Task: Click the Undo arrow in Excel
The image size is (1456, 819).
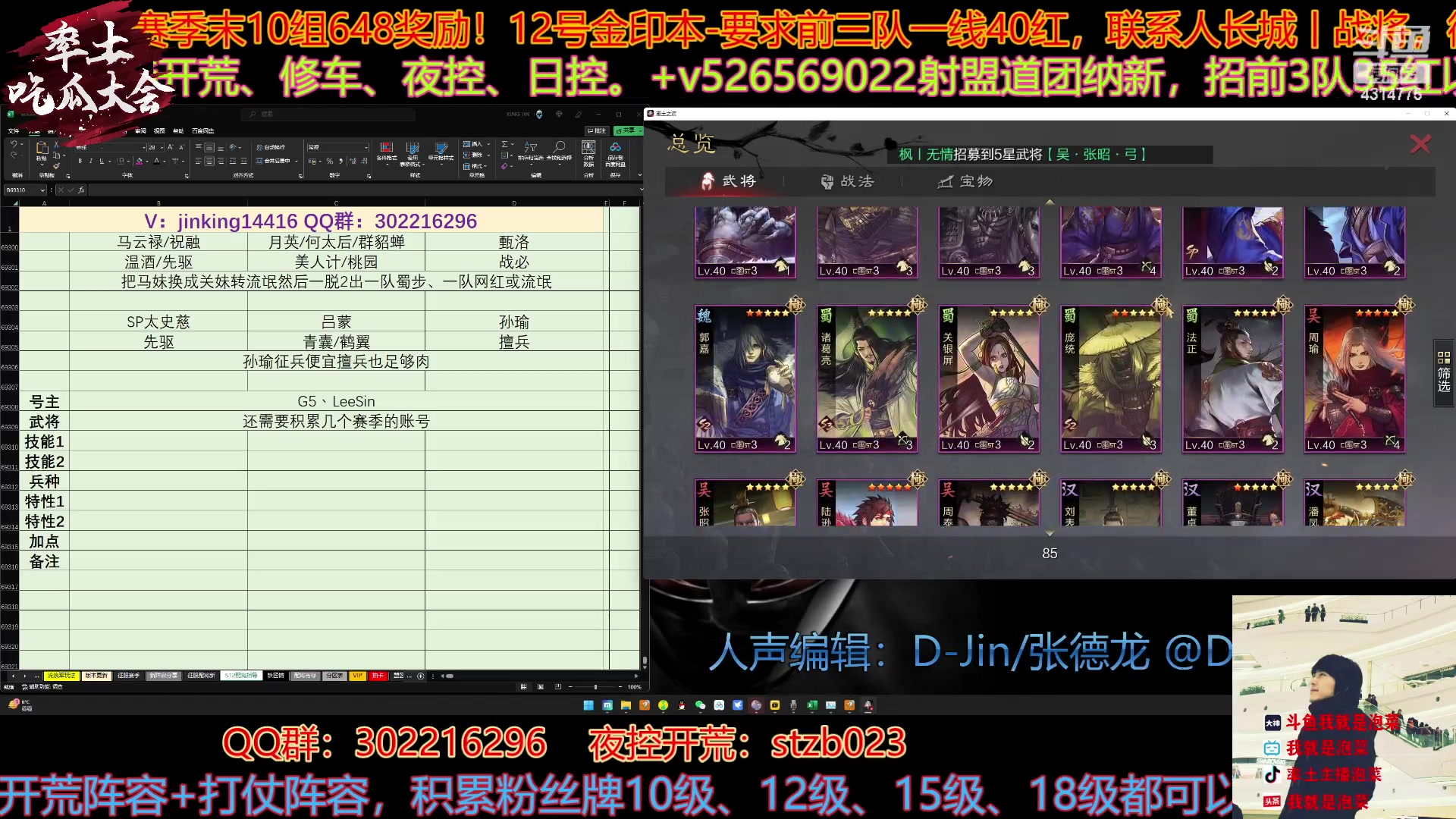Action: tap(14, 144)
